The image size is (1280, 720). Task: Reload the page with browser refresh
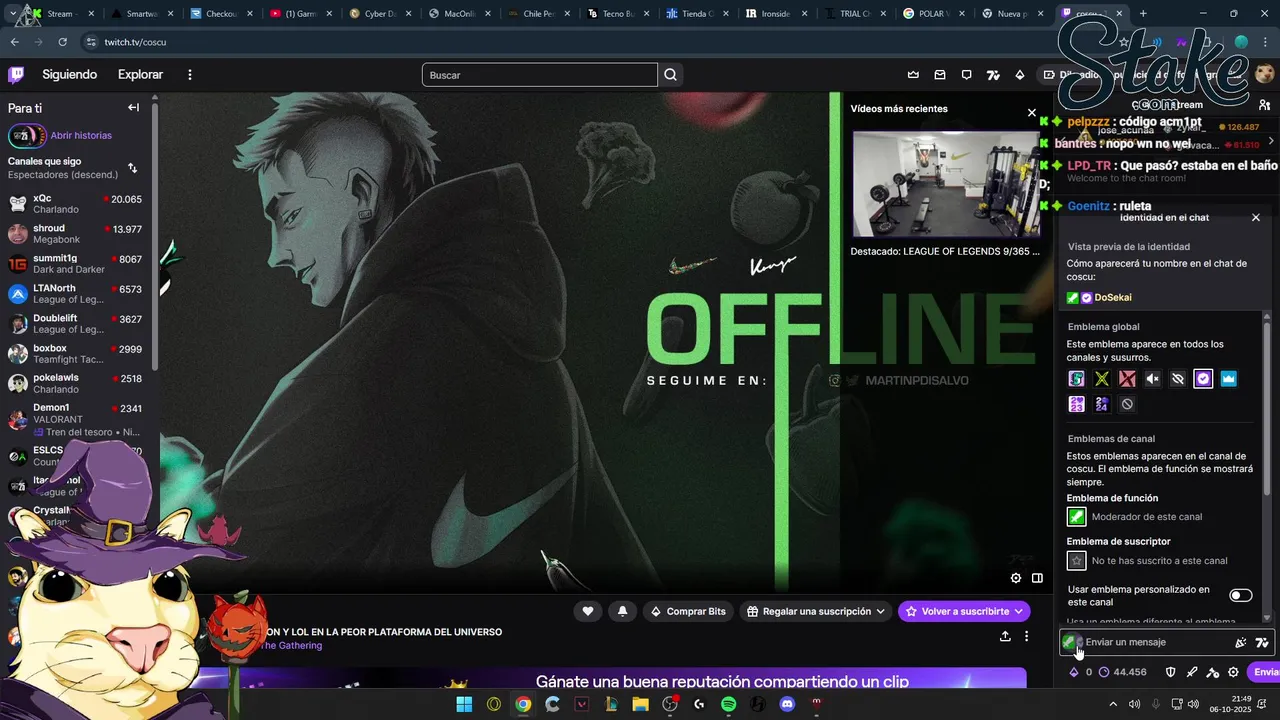tap(62, 43)
